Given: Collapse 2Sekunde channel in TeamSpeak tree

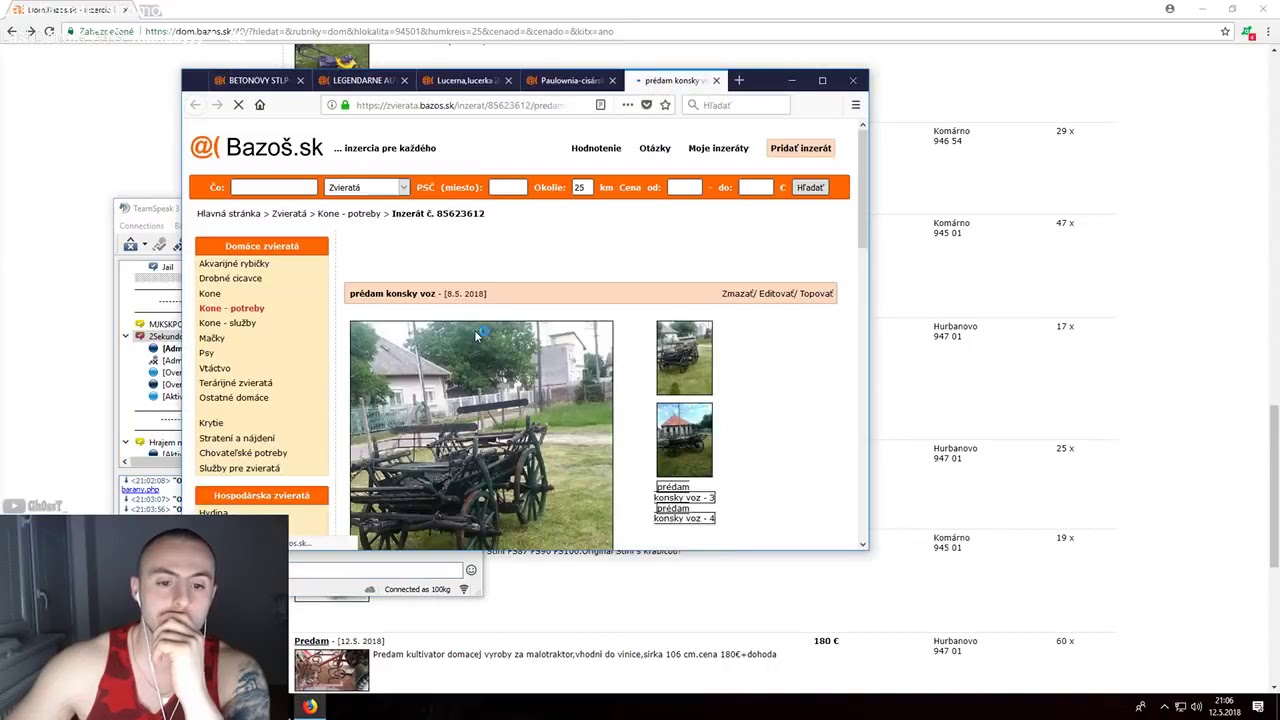Looking at the screenshot, I should click(x=126, y=337).
